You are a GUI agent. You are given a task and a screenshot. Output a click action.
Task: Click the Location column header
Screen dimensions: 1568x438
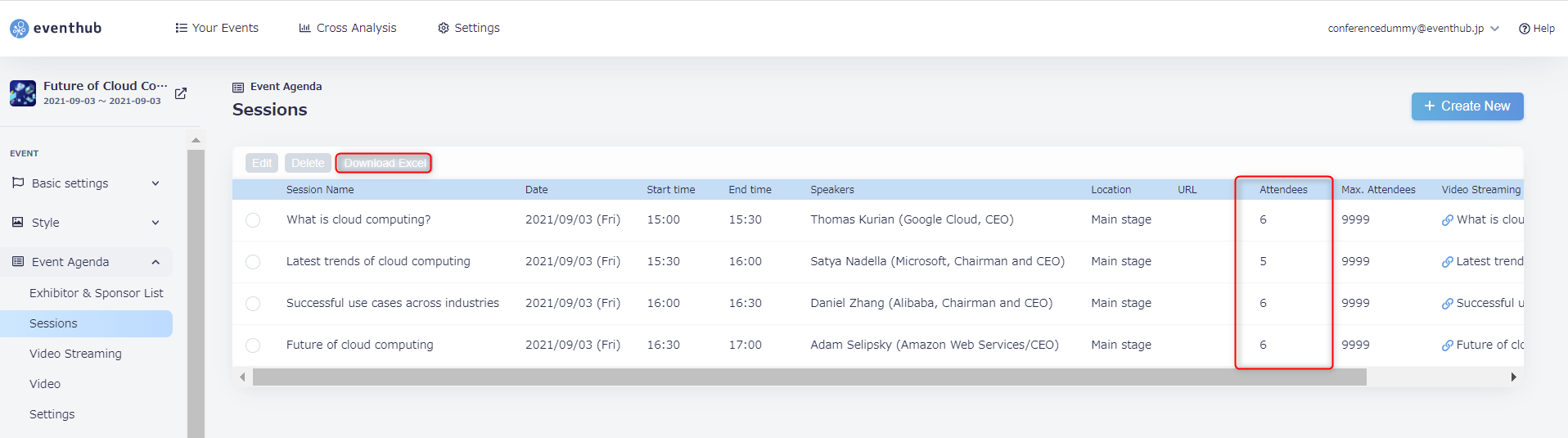point(1111,190)
